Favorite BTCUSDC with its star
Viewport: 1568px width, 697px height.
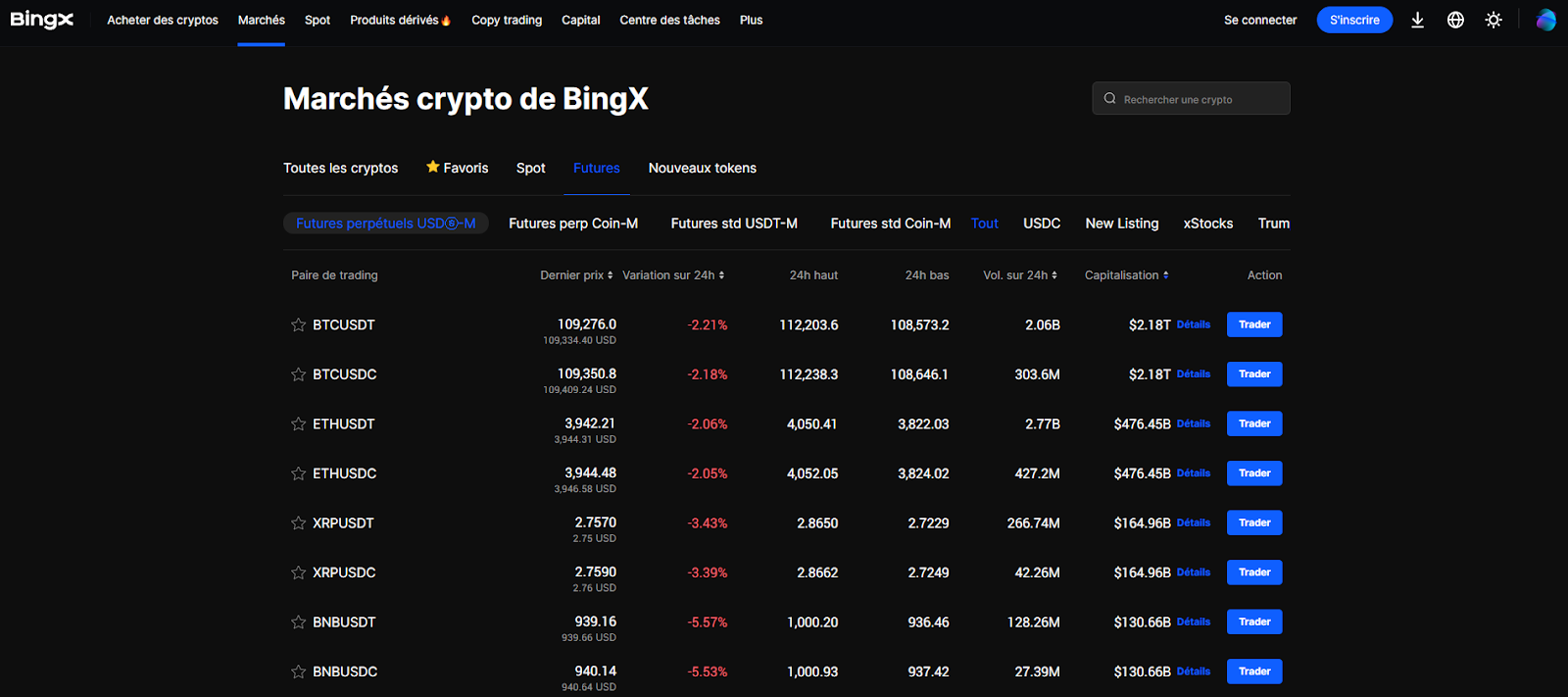[x=299, y=374]
